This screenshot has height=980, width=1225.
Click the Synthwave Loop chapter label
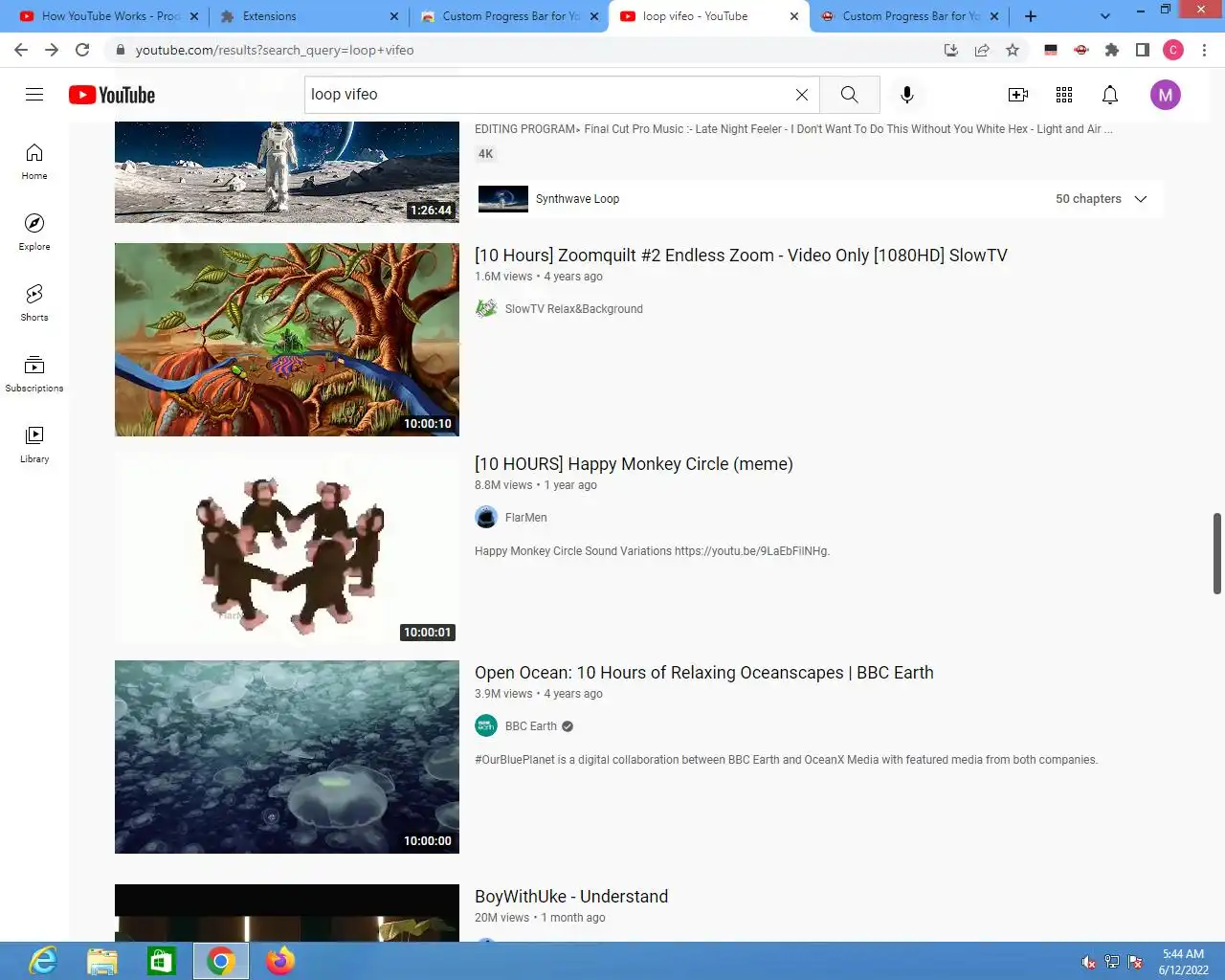pos(578,199)
